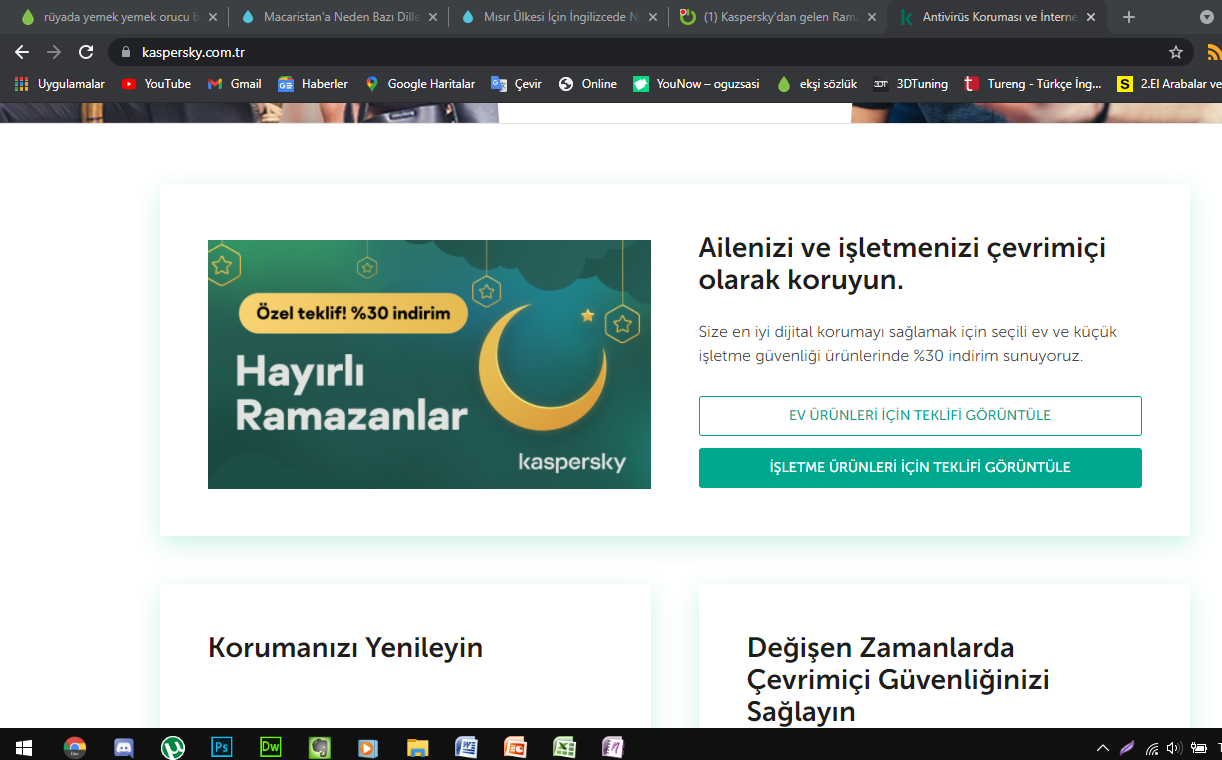Screen dimensions: 1222x760
Task: Click the 'Ailenizi ve işletmenizi çevrimiçi' heading
Action: pyautogui.click(x=902, y=264)
